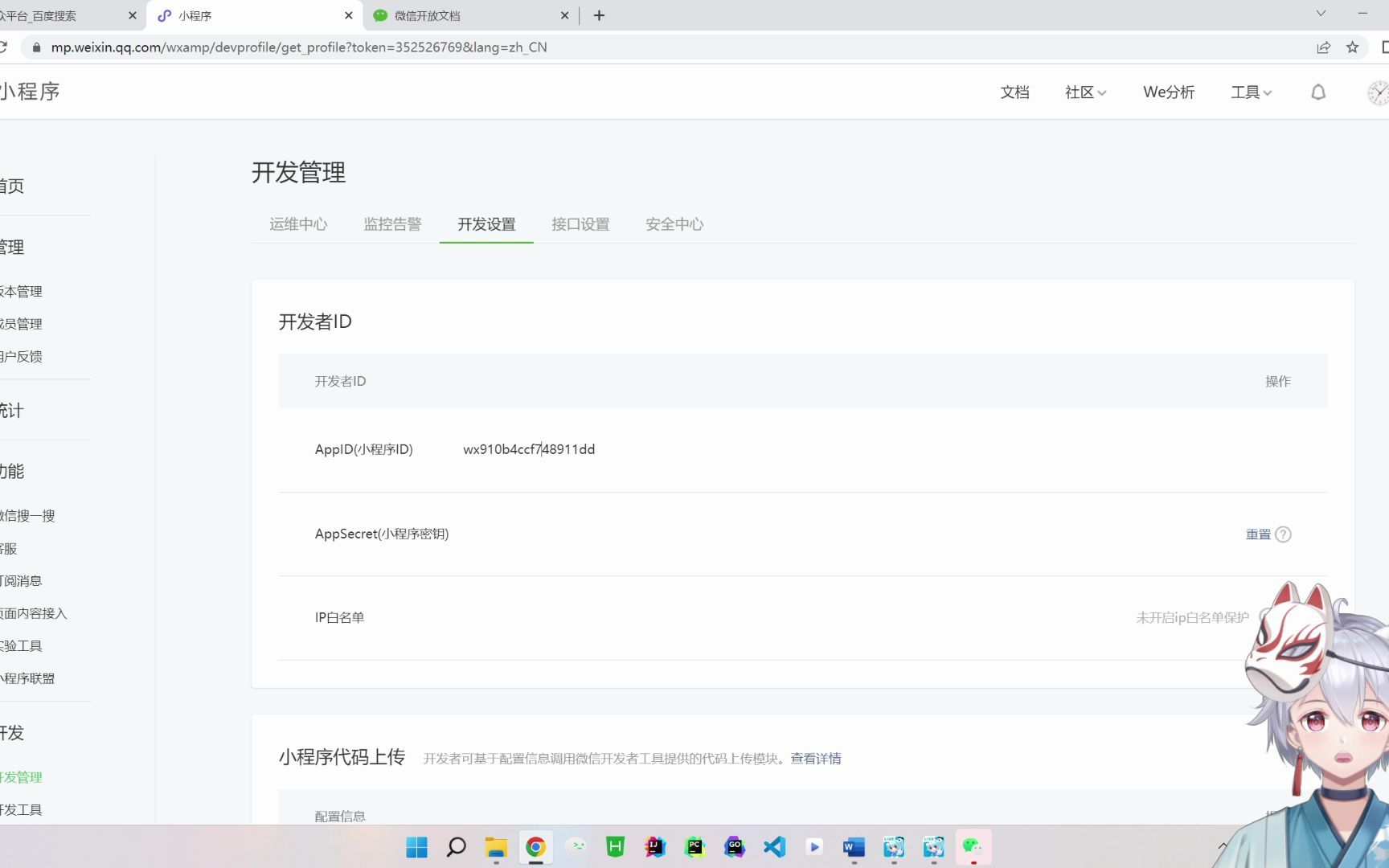This screenshot has width=1389, height=868.
Task: Click 重置 to reset the AppSecret
Action: tap(1257, 534)
